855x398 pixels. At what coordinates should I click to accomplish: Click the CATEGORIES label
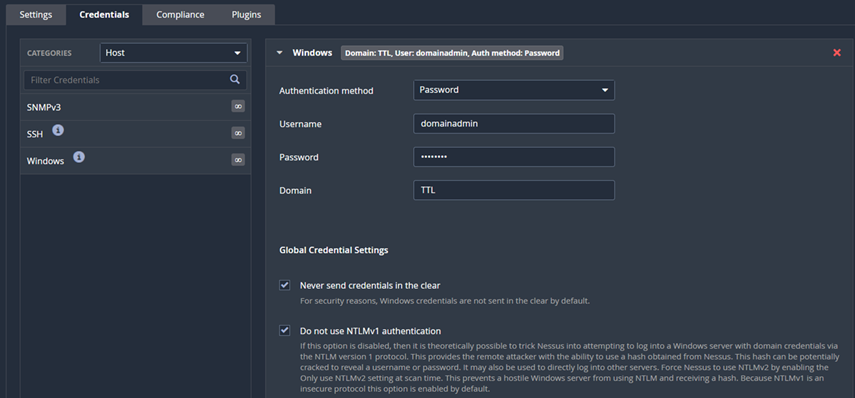(x=49, y=53)
